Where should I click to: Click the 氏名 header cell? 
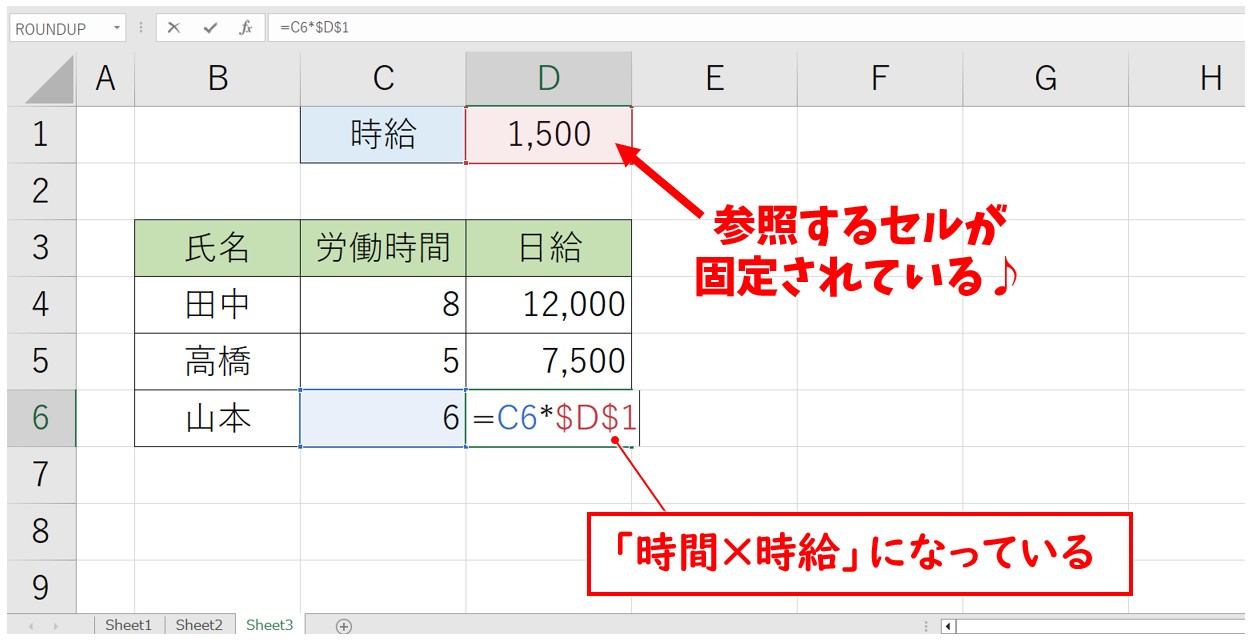click(217, 248)
